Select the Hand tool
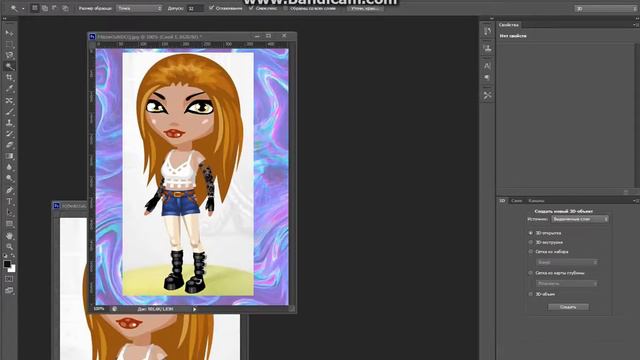 (x=9, y=236)
